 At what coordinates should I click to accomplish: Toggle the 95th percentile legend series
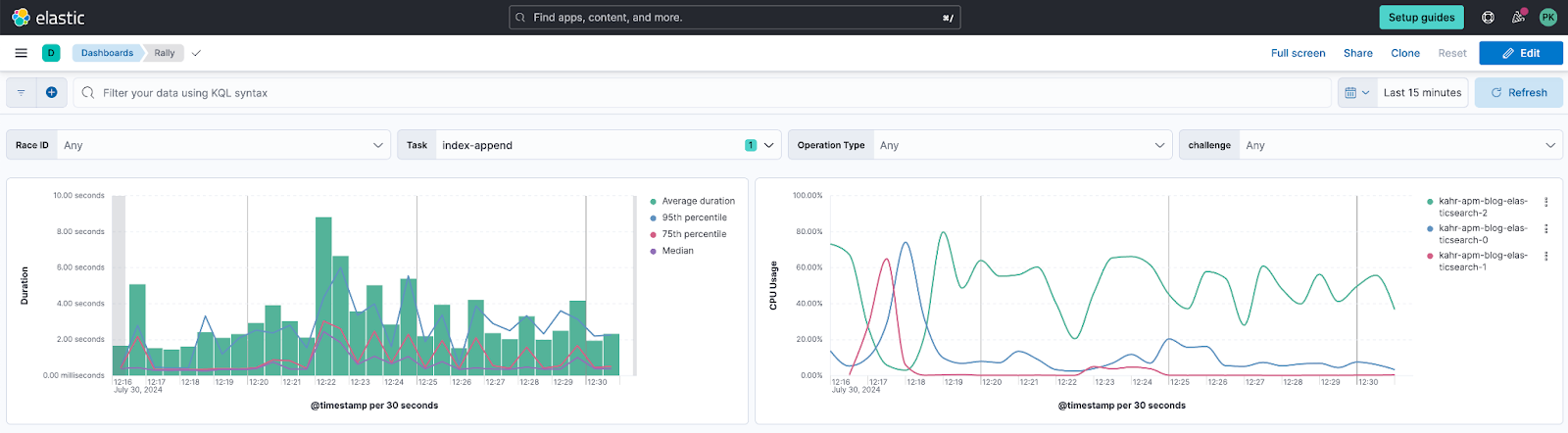click(x=694, y=218)
